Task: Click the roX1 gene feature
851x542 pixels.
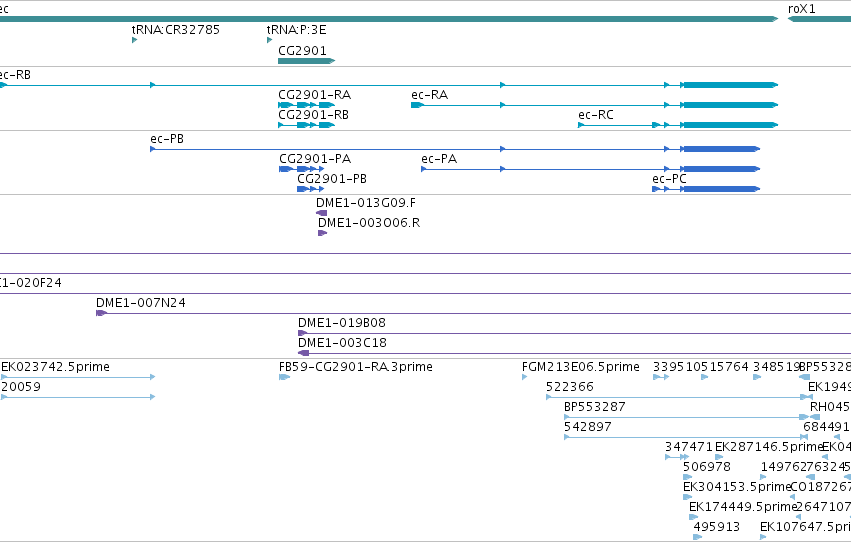Action: [x=819, y=19]
